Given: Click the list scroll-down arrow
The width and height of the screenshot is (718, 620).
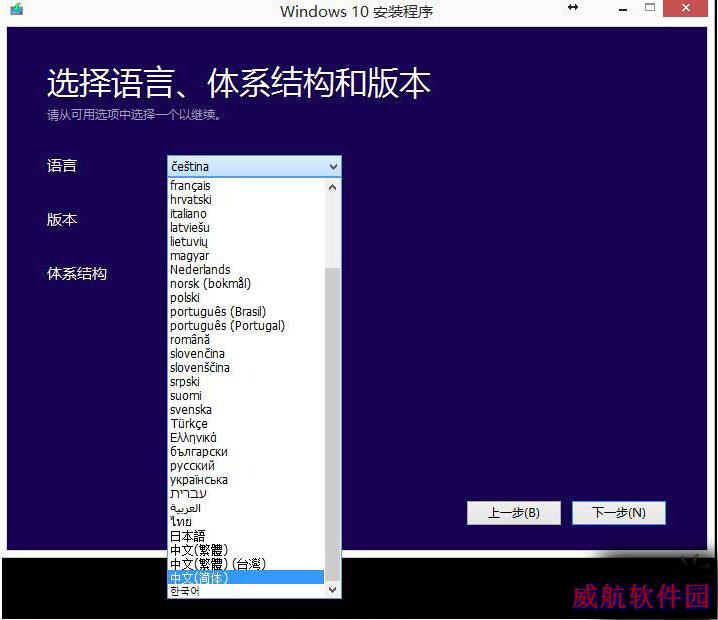Looking at the screenshot, I should [332, 589].
